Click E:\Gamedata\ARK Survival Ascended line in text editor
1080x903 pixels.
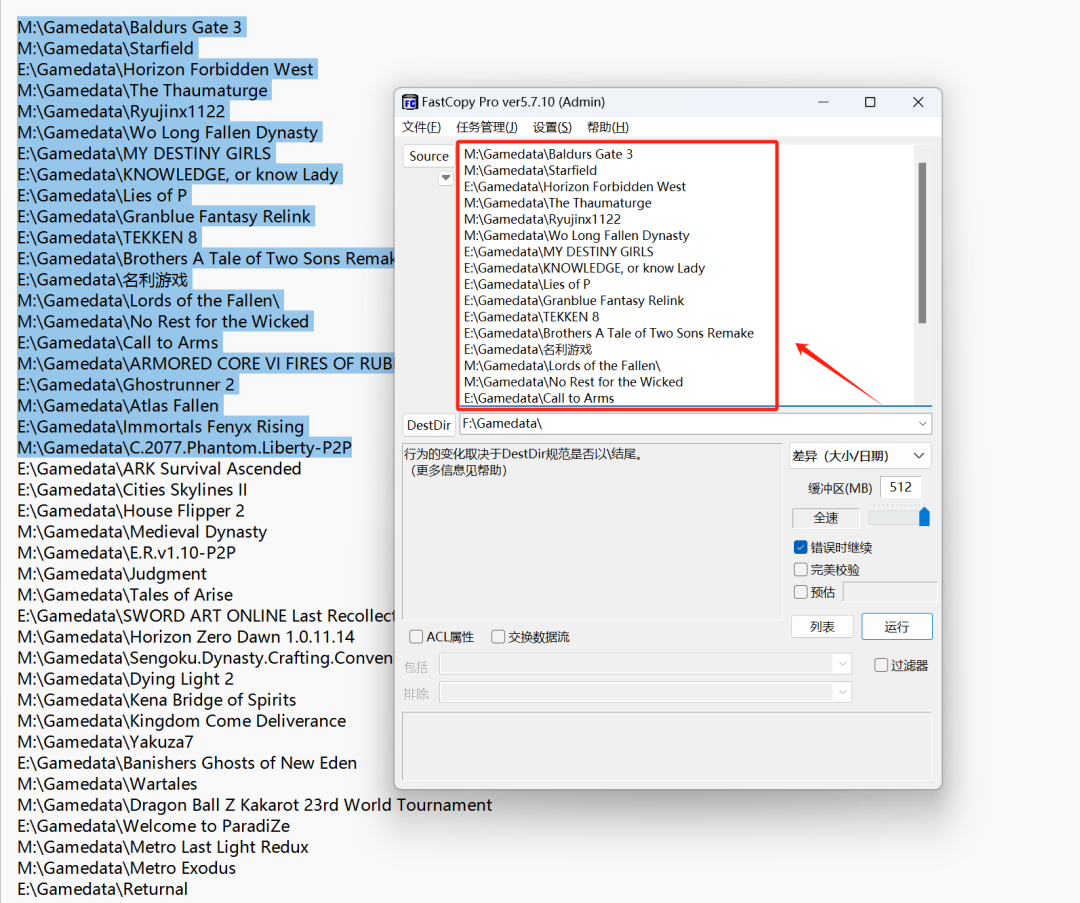159,469
